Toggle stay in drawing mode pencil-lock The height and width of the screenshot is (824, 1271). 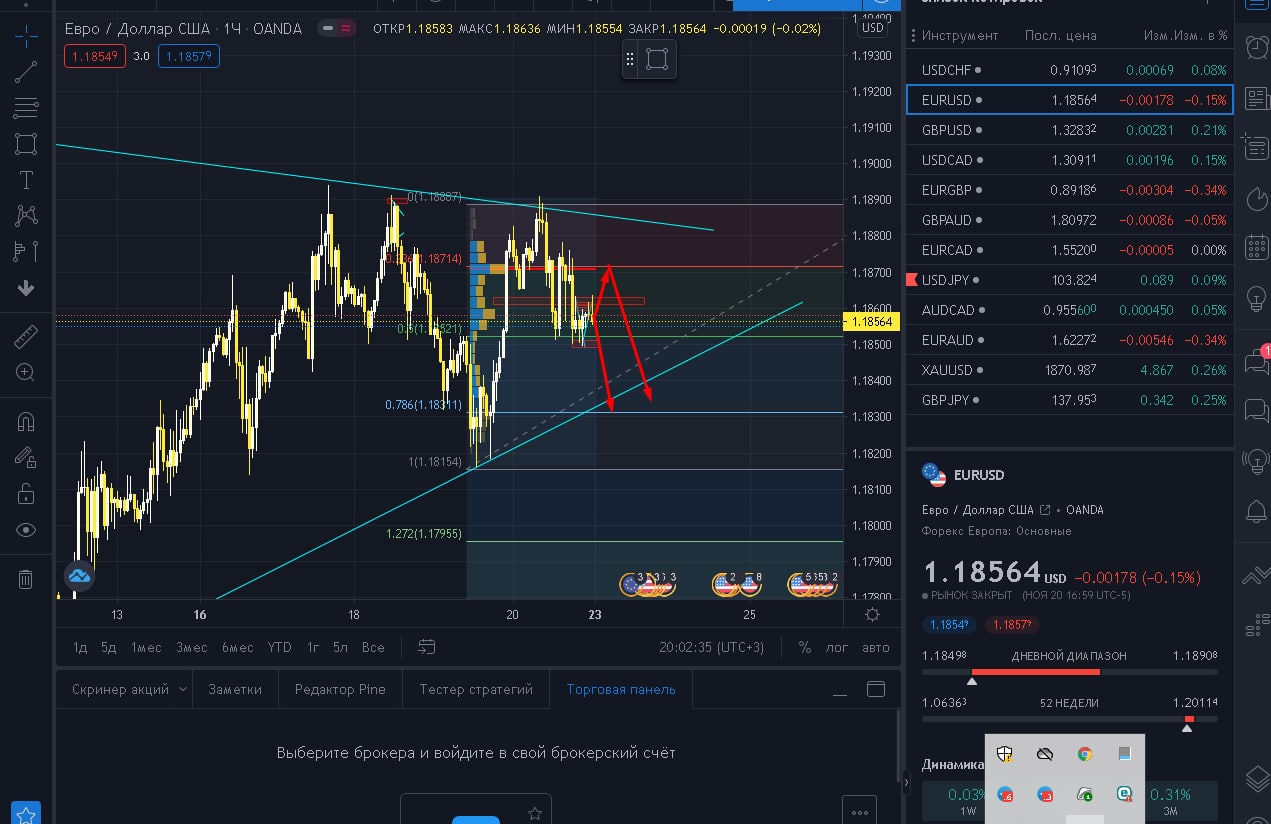click(26, 458)
